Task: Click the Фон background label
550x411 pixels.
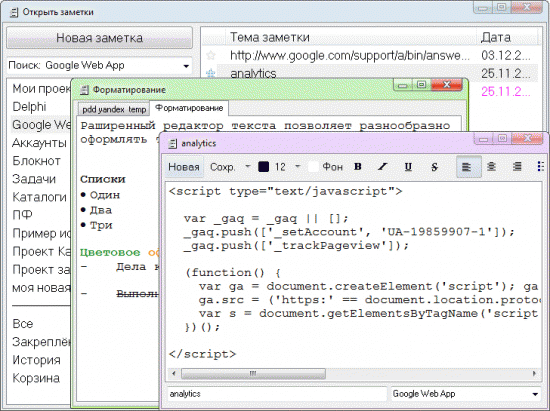Action: [332, 167]
